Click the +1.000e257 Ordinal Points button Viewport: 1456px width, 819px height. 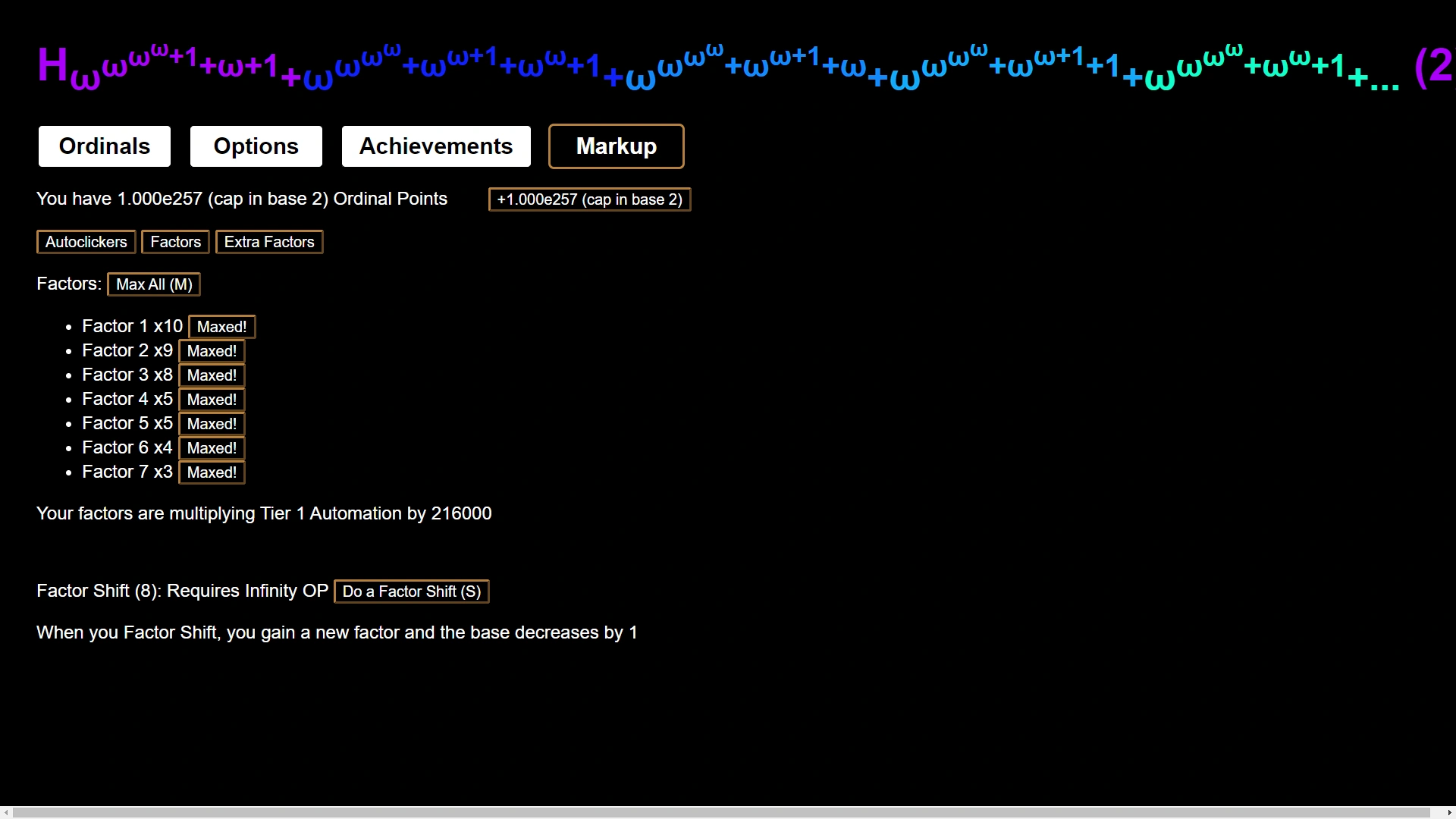(589, 199)
